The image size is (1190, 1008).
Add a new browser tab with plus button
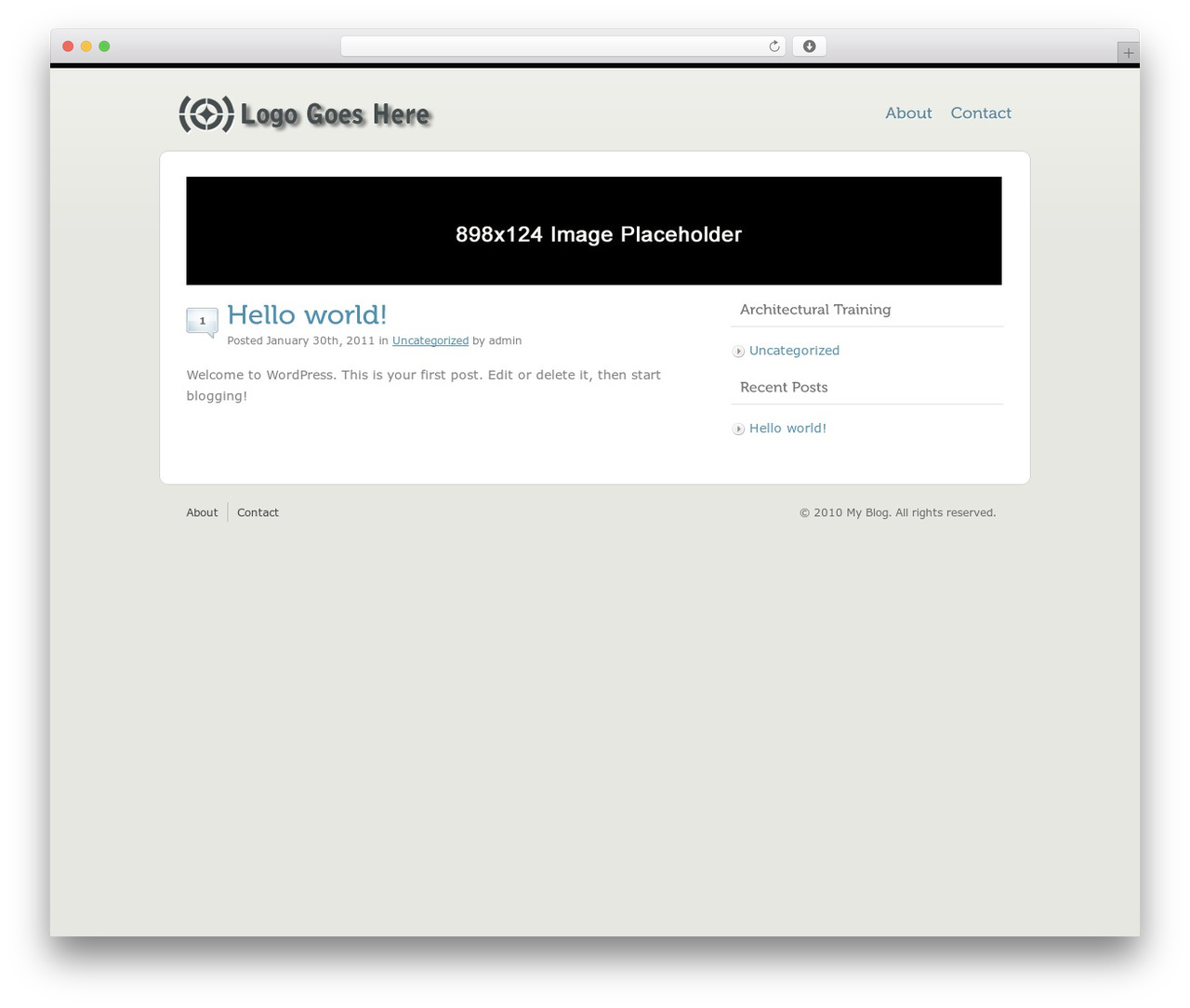[1128, 53]
